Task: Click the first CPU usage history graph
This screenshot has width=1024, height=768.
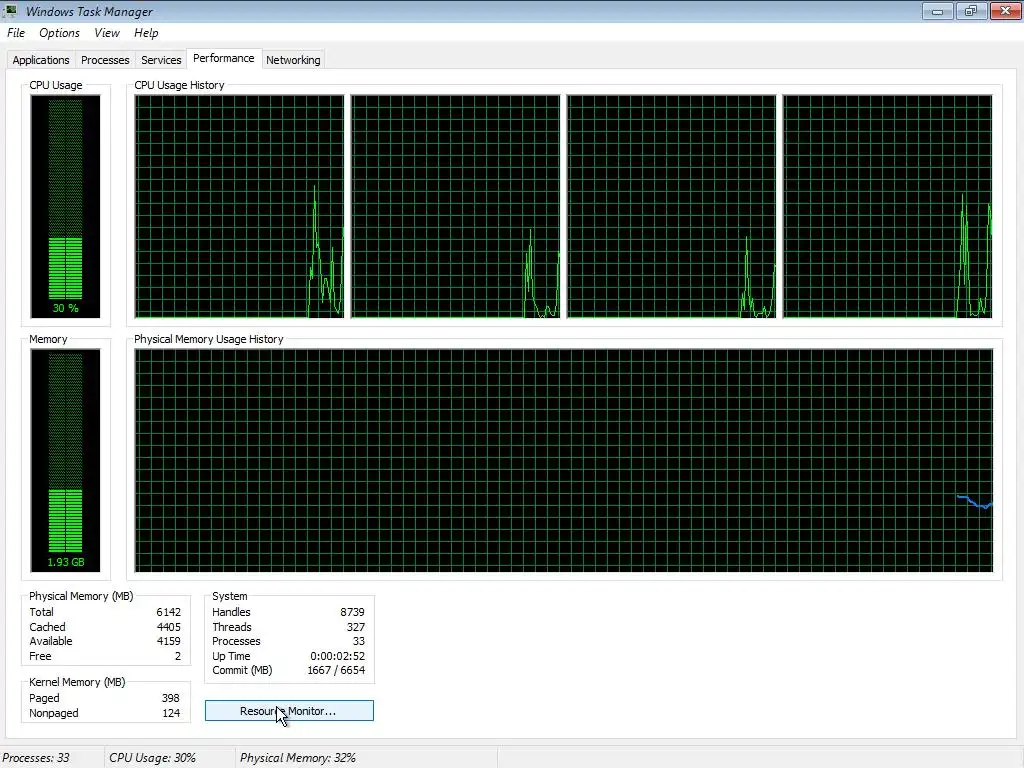Action: click(x=239, y=206)
